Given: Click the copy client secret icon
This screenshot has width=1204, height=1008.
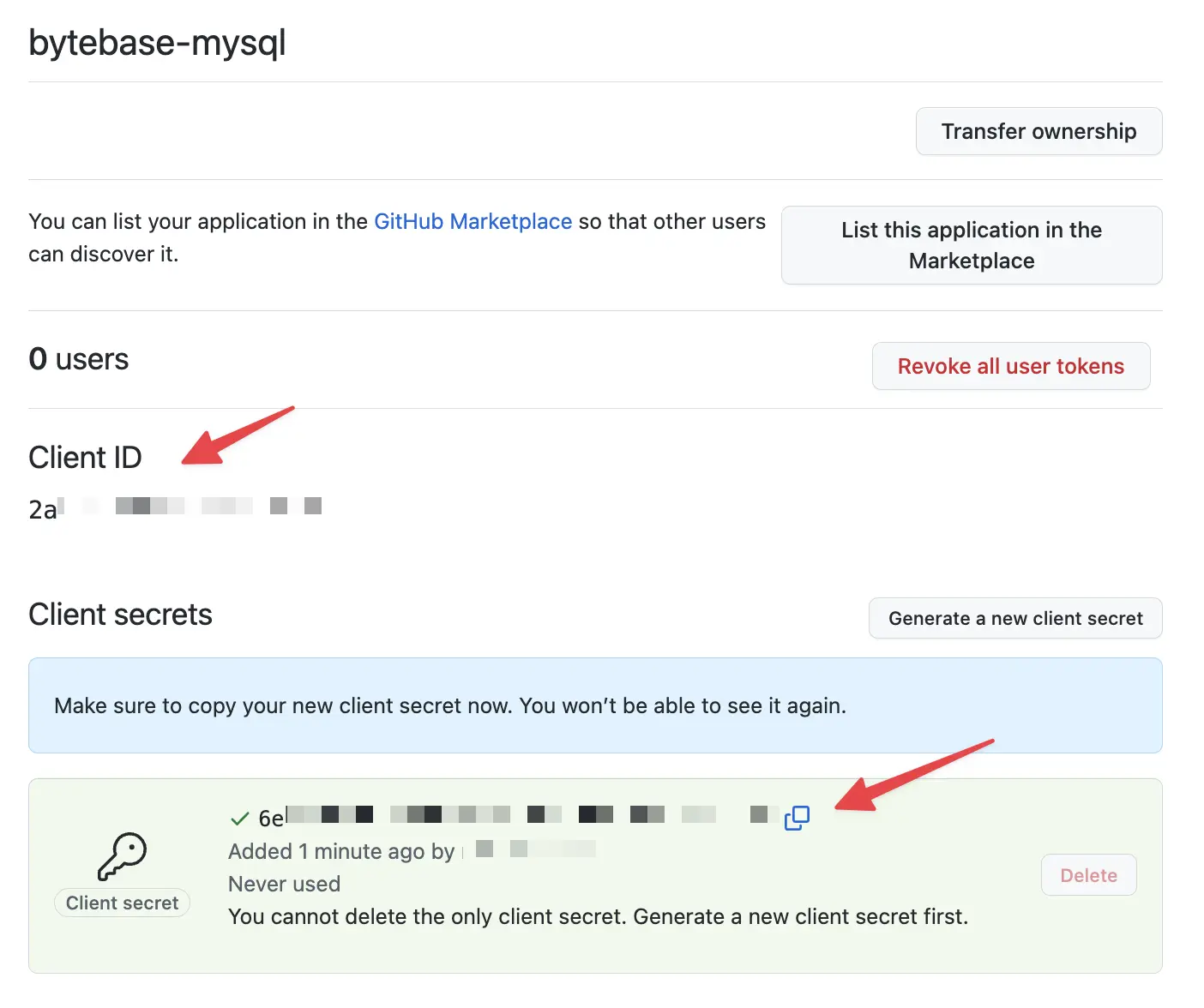Looking at the screenshot, I should (x=797, y=817).
